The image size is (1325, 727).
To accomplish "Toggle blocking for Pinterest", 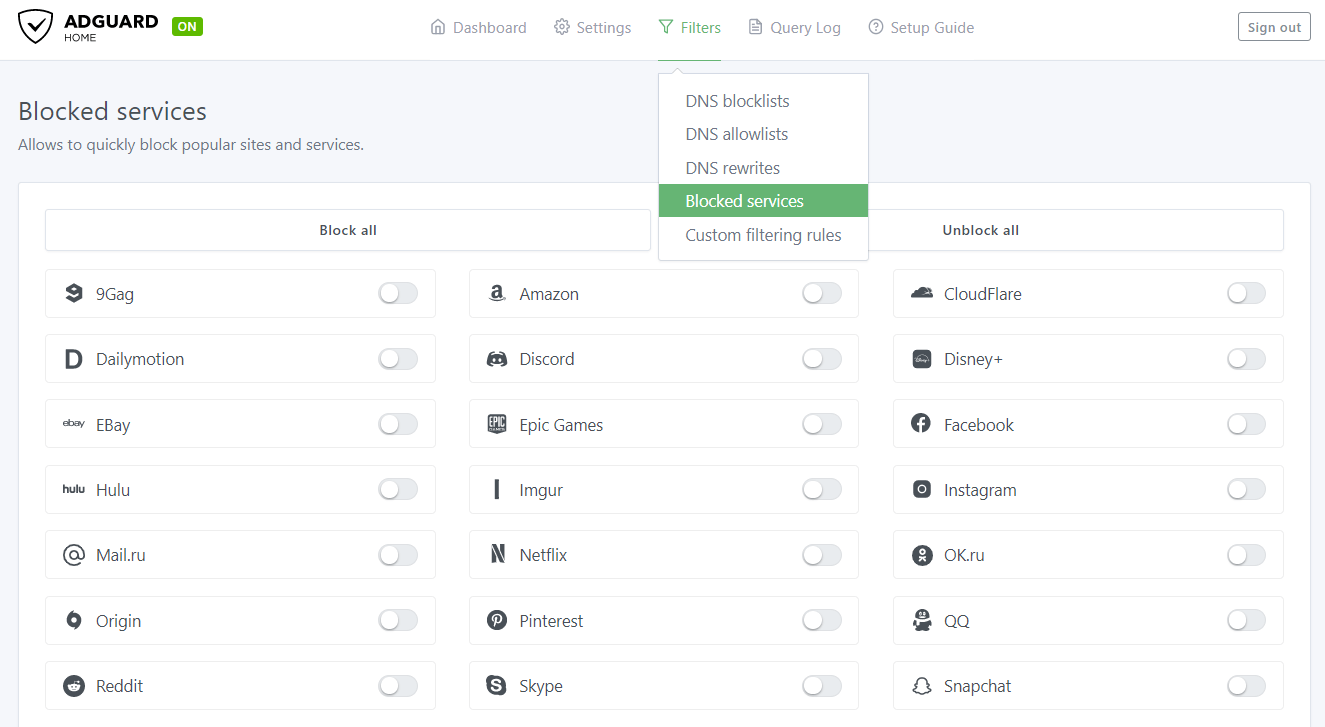I will coord(822,620).
